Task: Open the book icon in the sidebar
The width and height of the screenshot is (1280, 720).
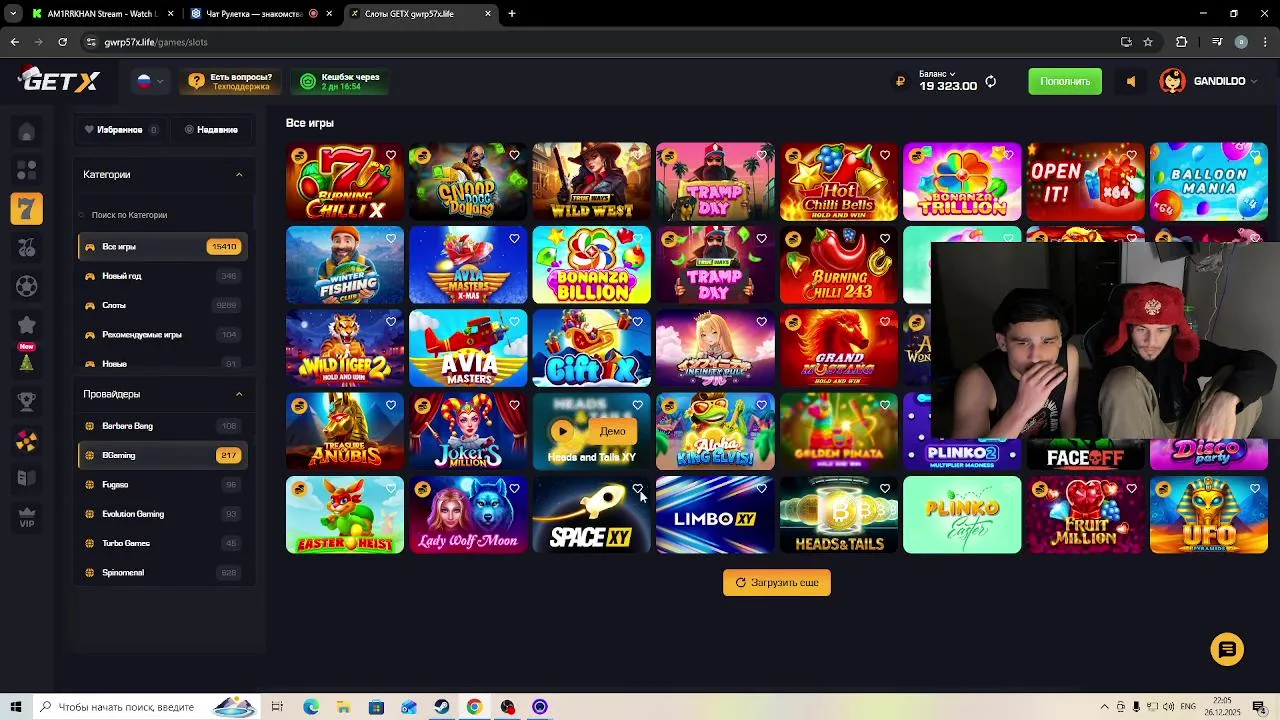Action: tap(27, 478)
